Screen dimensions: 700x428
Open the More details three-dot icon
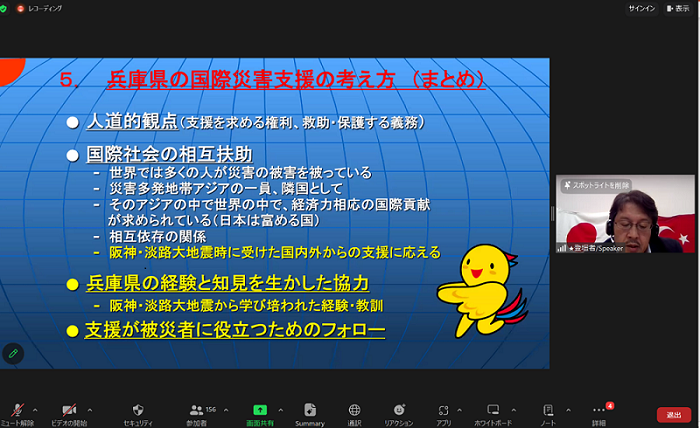[599, 410]
